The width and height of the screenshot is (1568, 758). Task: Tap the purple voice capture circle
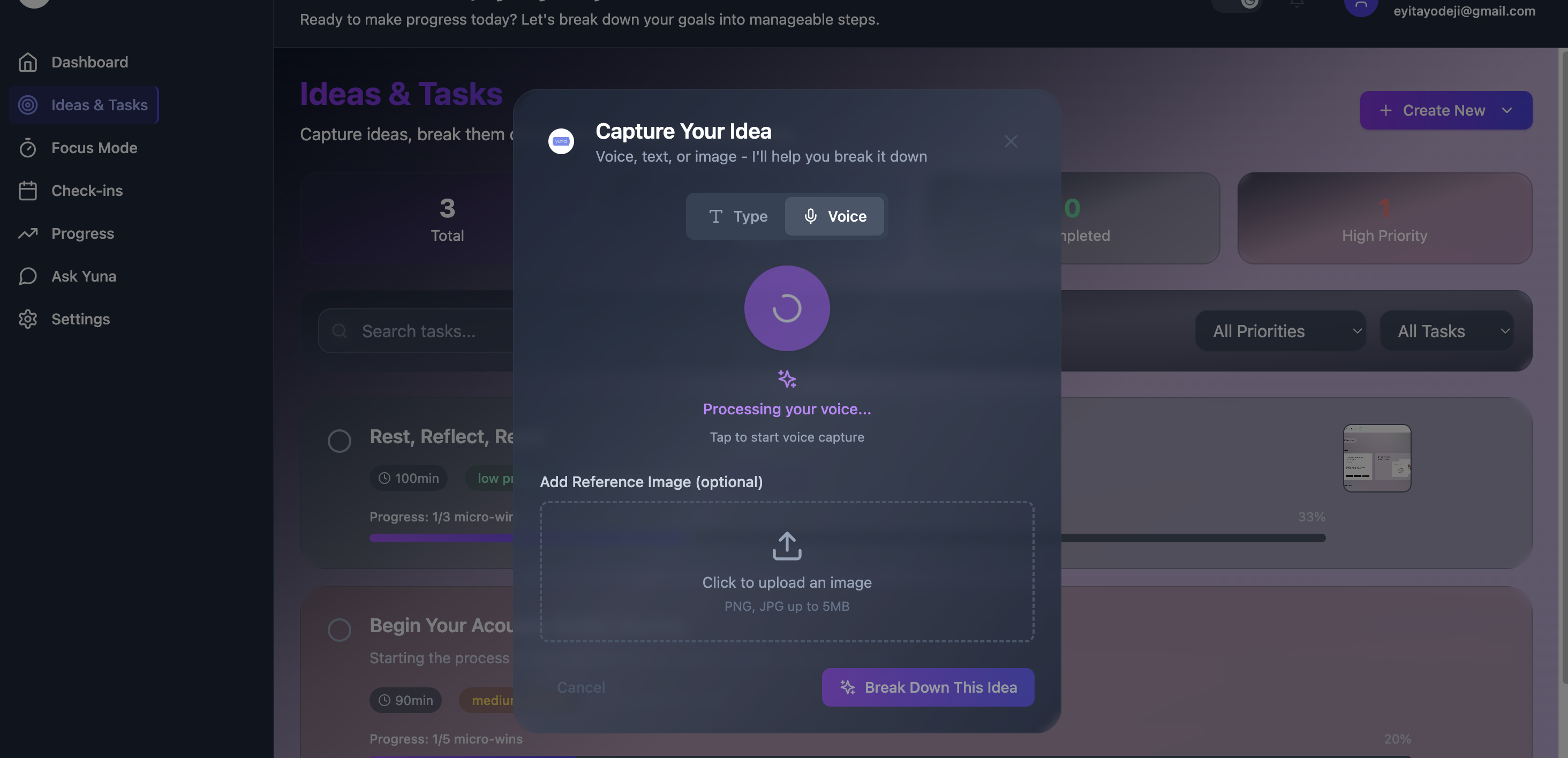pos(787,308)
